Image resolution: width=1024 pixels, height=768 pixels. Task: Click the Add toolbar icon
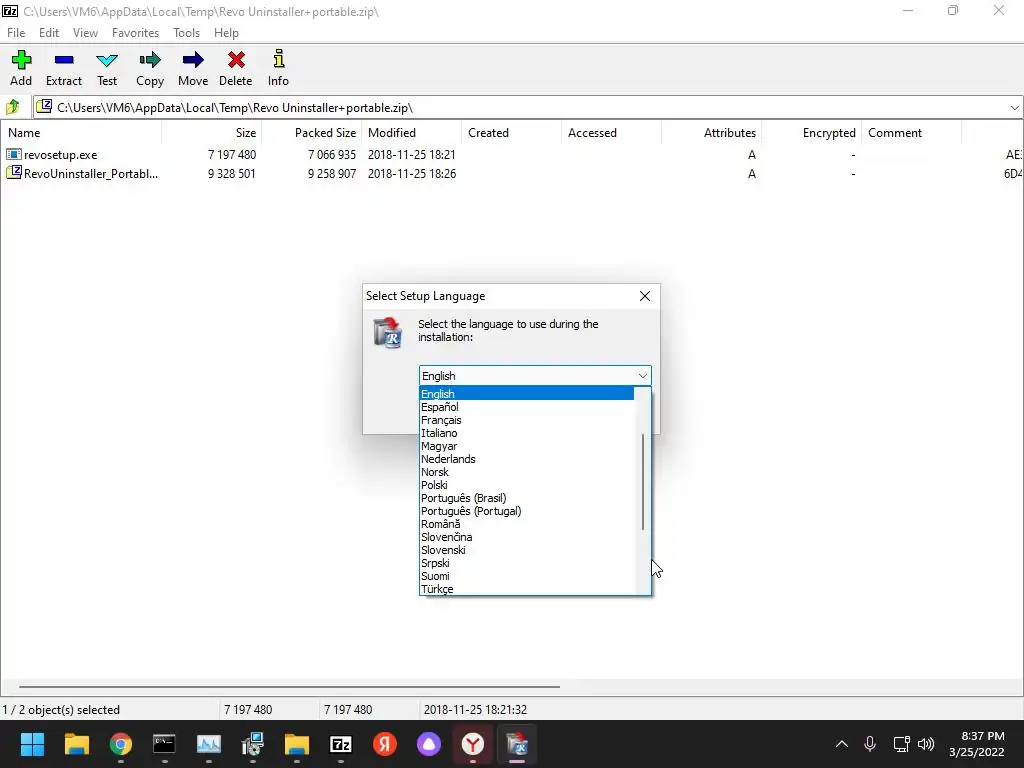point(21,61)
